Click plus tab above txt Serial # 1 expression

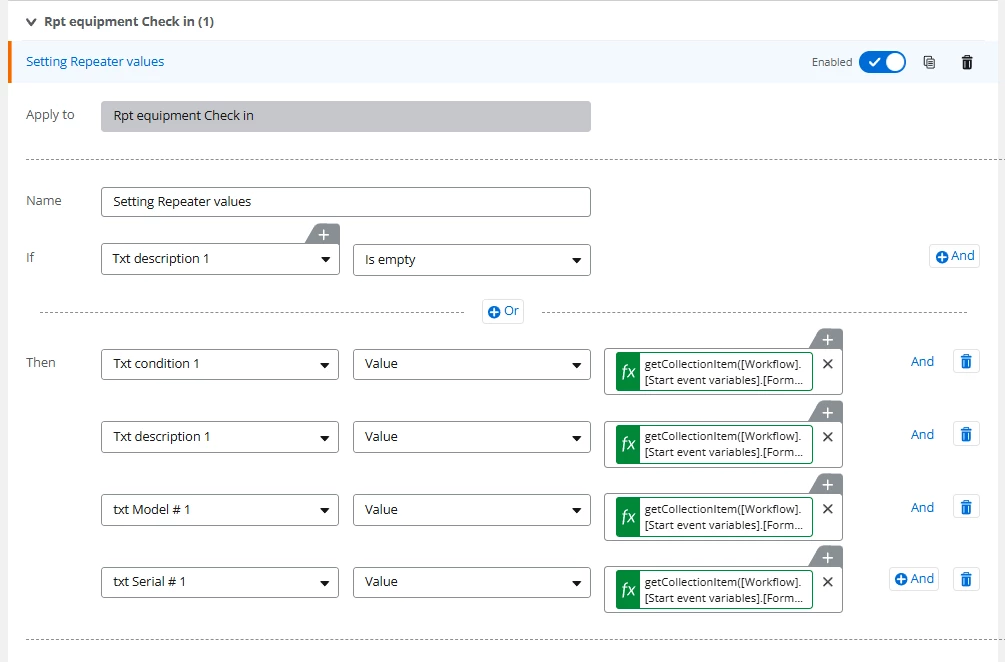(827, 558)
